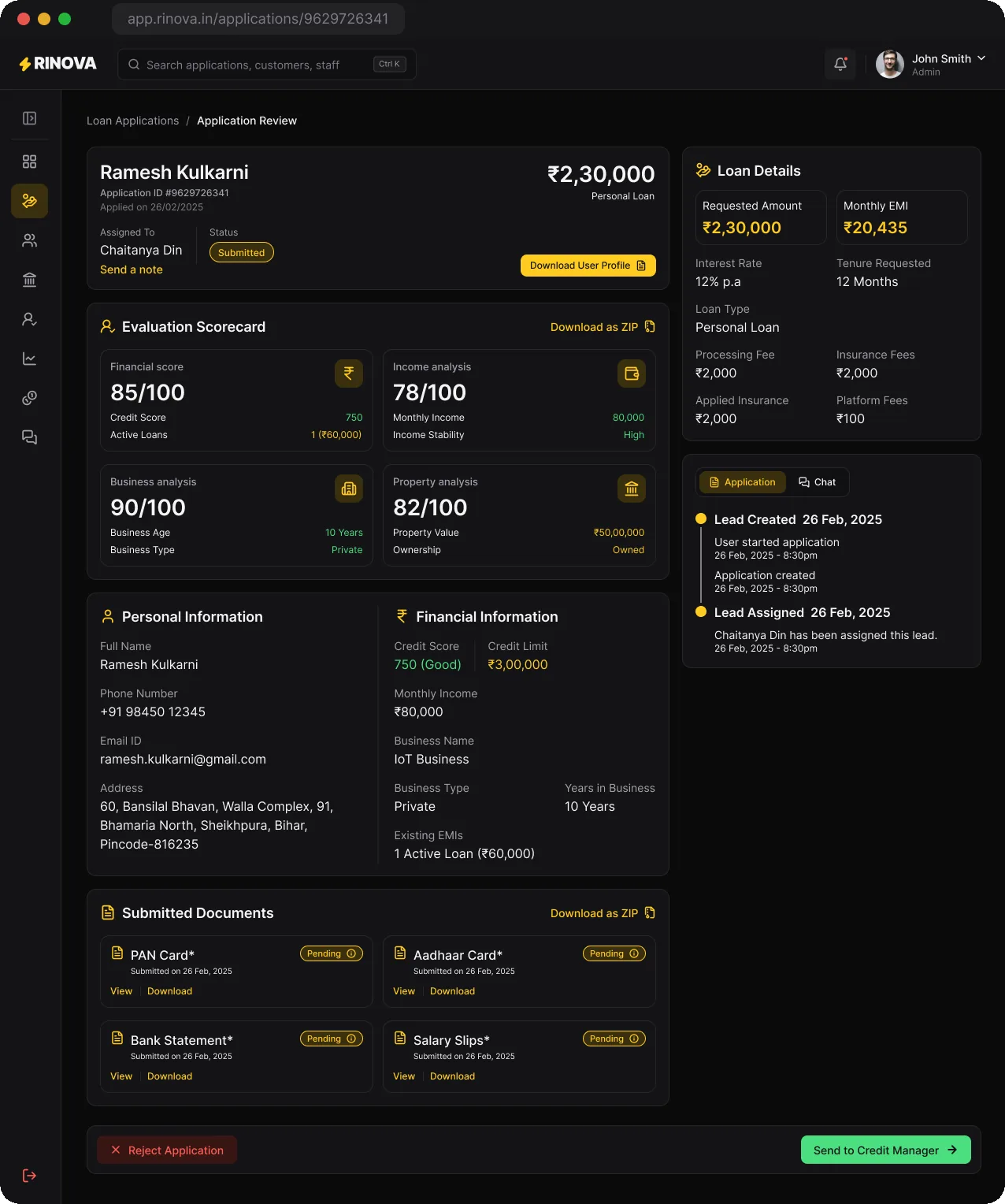Viewport: 1005px width, 1204px height.
Task: Click the rupee icon on Financial score card
Action: [x=349, y=373]
